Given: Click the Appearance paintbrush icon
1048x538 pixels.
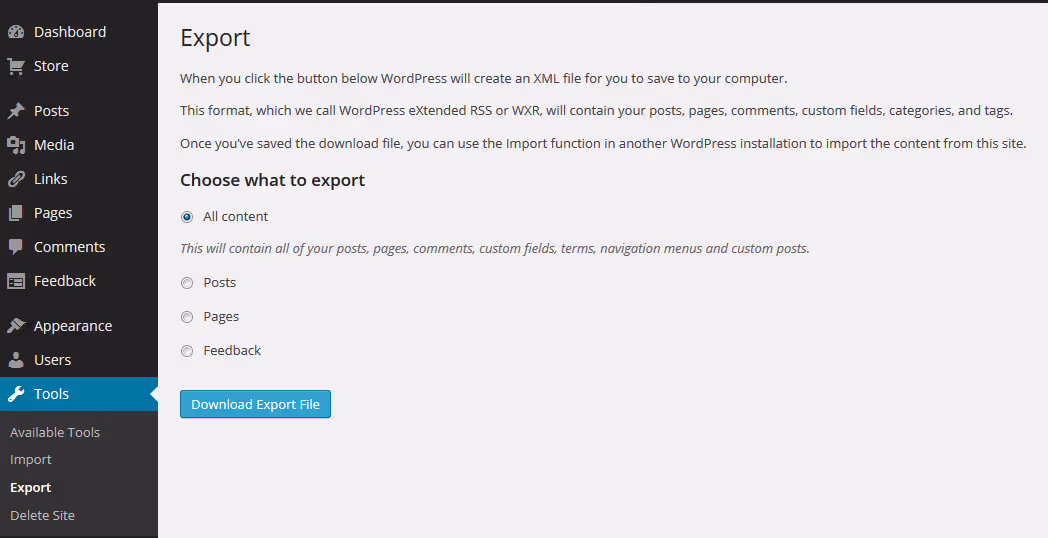Looking at the screenshot, I should point(16,326).
